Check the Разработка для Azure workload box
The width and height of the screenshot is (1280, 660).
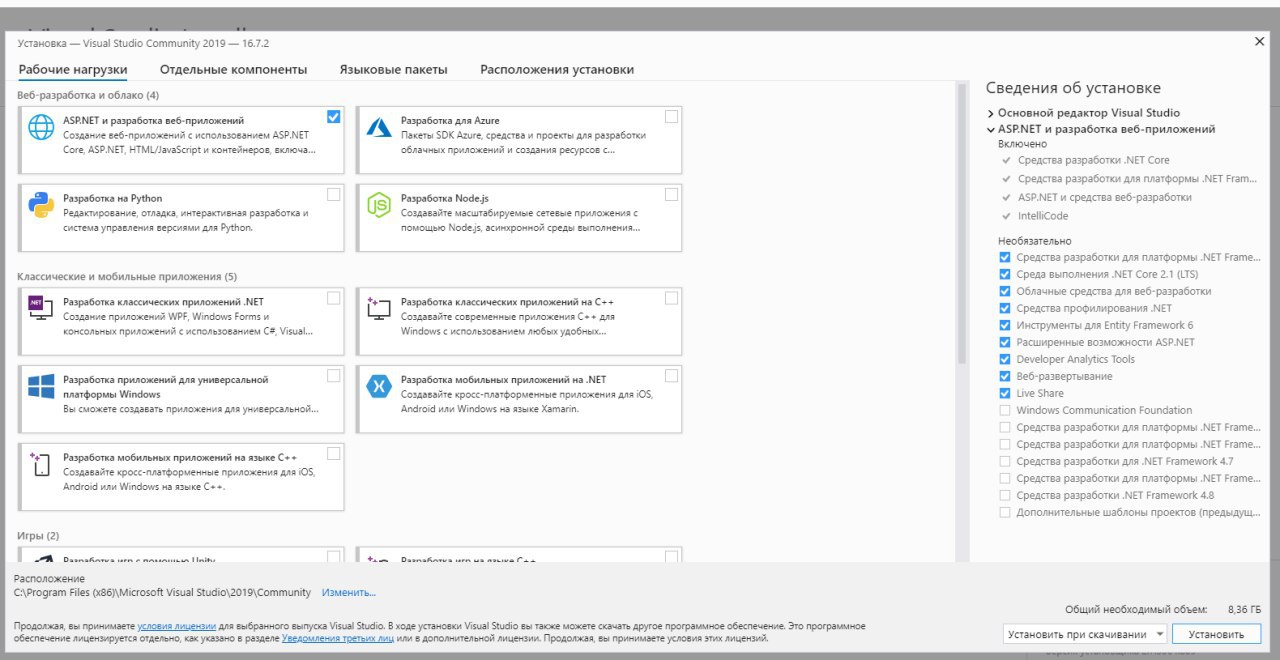click(x=671, y=116)
